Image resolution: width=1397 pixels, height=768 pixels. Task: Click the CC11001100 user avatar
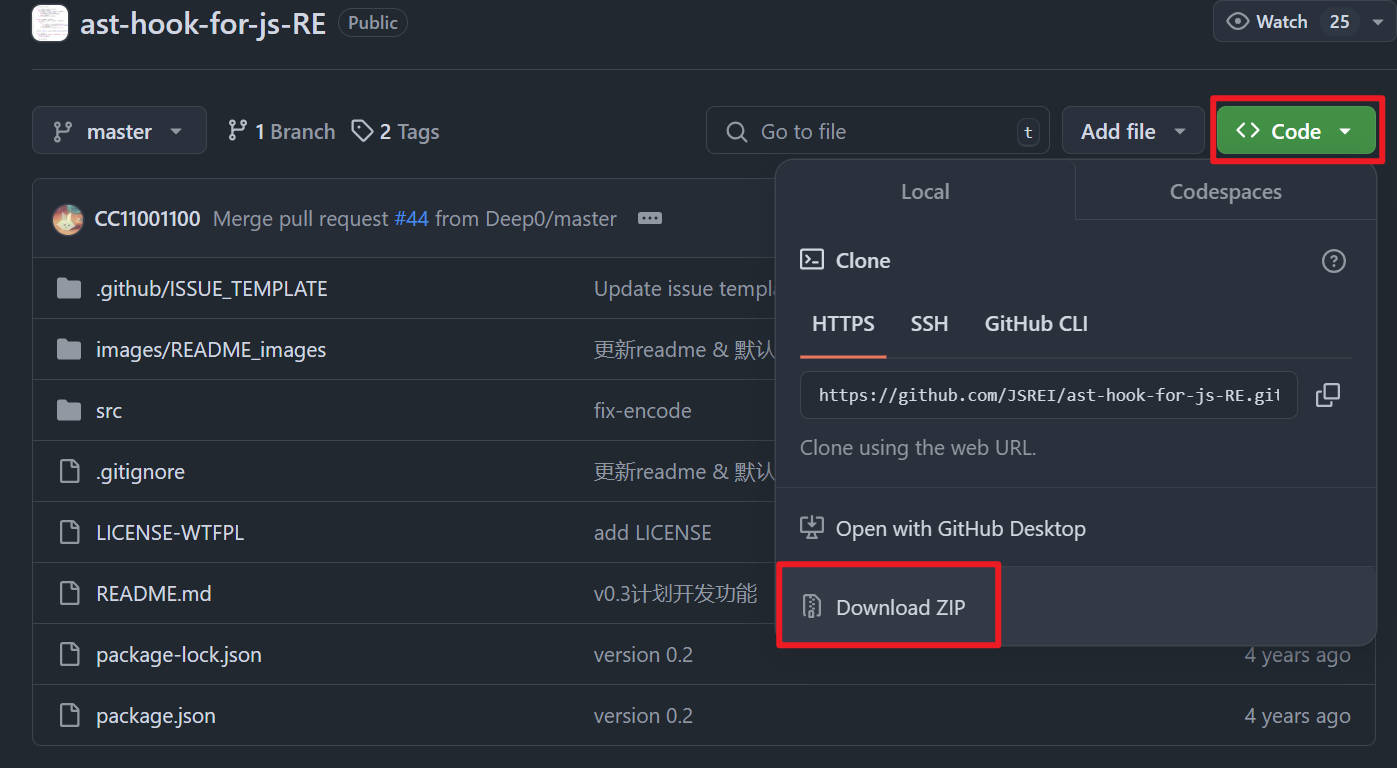(x=68, y=219)
